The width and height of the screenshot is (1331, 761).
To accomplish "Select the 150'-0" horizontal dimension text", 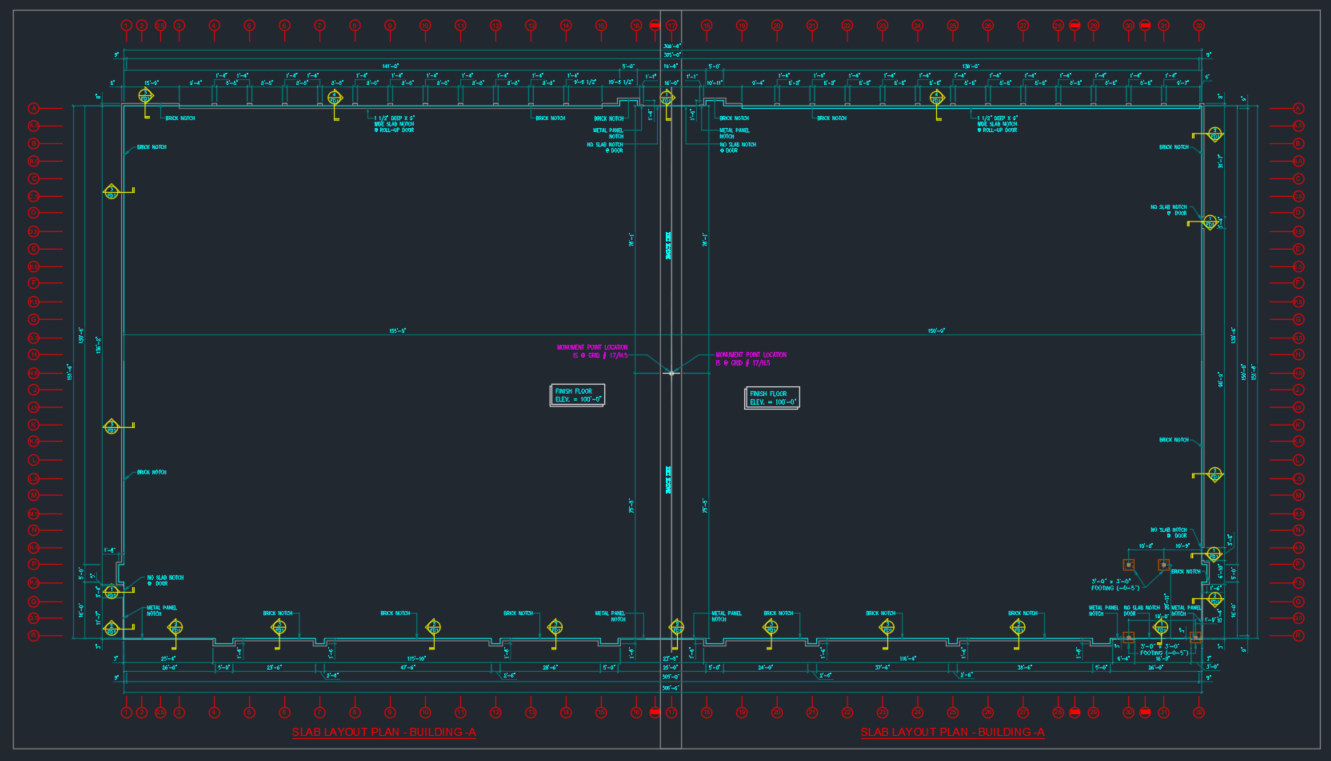I will [937, 331].
